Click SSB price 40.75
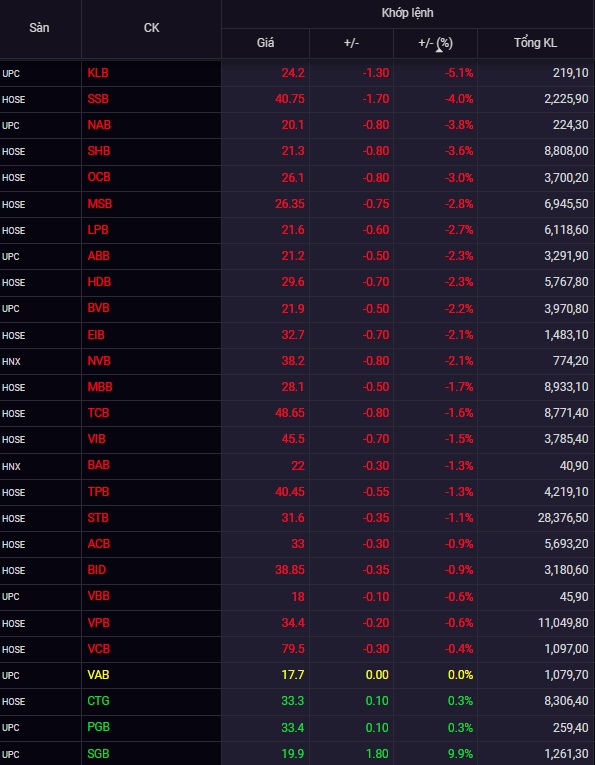The image size is (595, 765). [x=290, y=99]
